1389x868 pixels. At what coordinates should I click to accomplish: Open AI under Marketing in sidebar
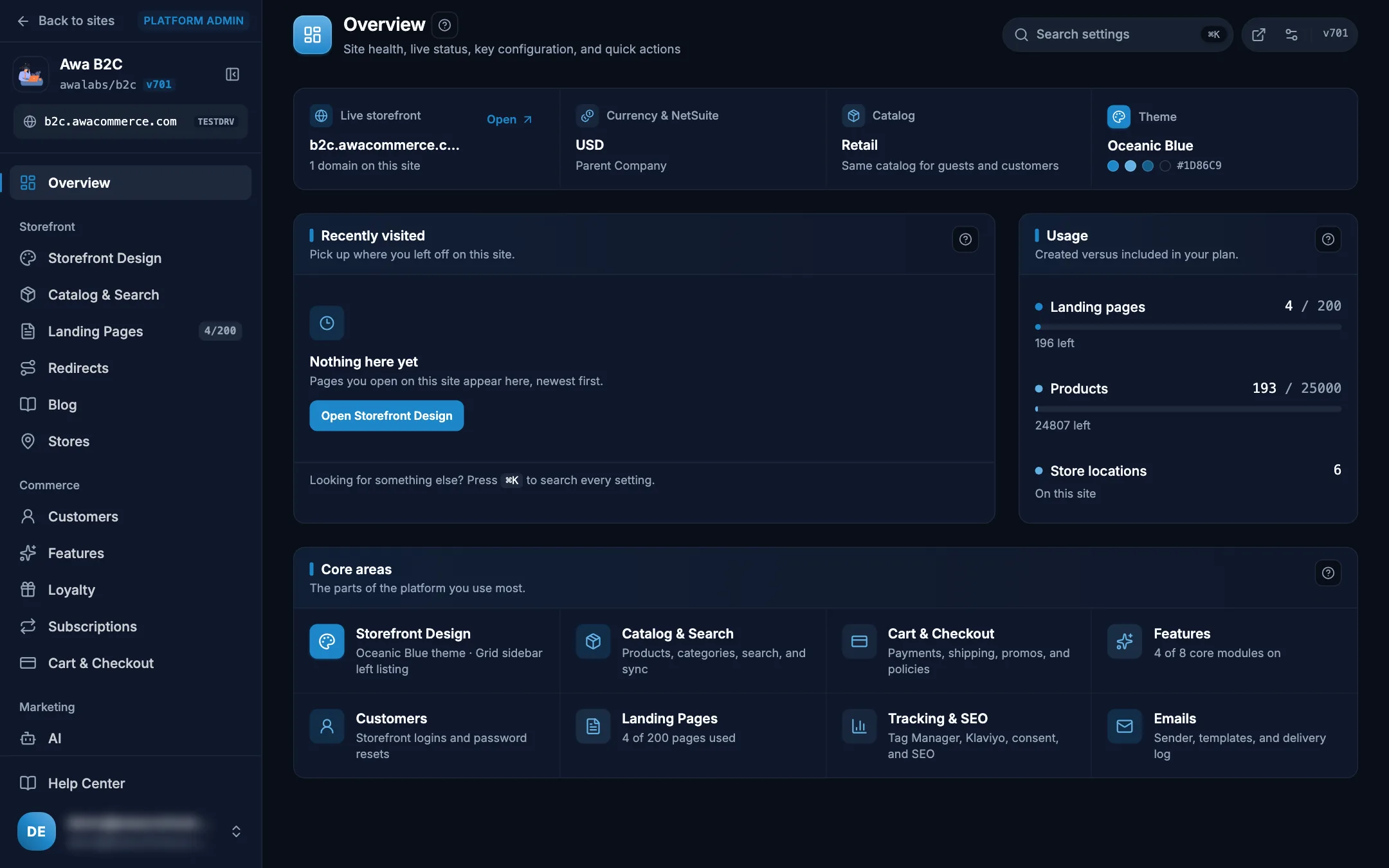131,738
